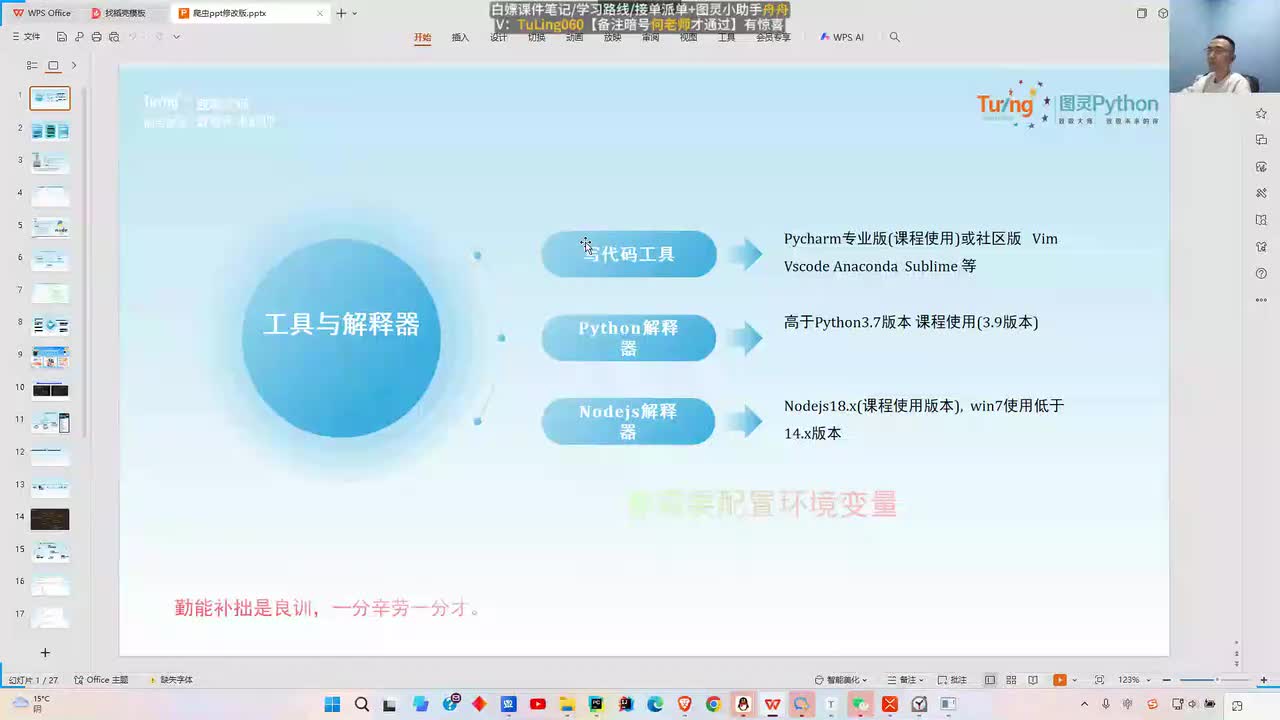
Task: Click microphone icon in system tray
Action: [x=1106, y=704]
